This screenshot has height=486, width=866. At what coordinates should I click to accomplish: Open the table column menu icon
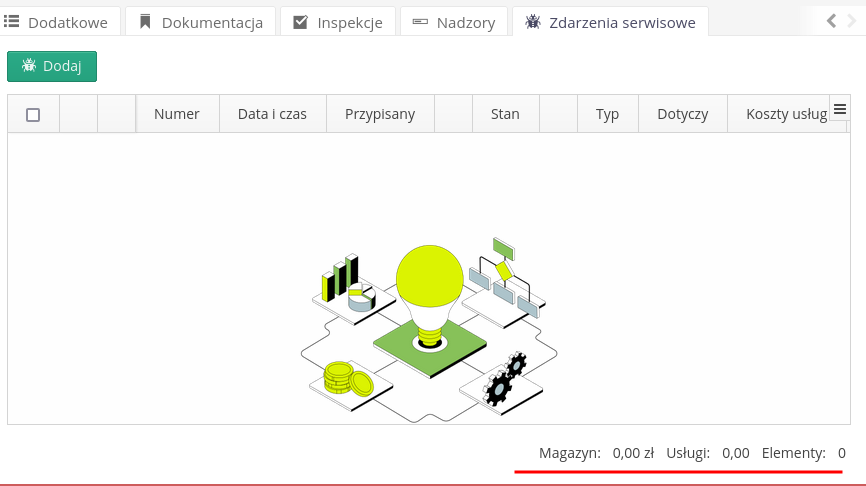[840, 109]
